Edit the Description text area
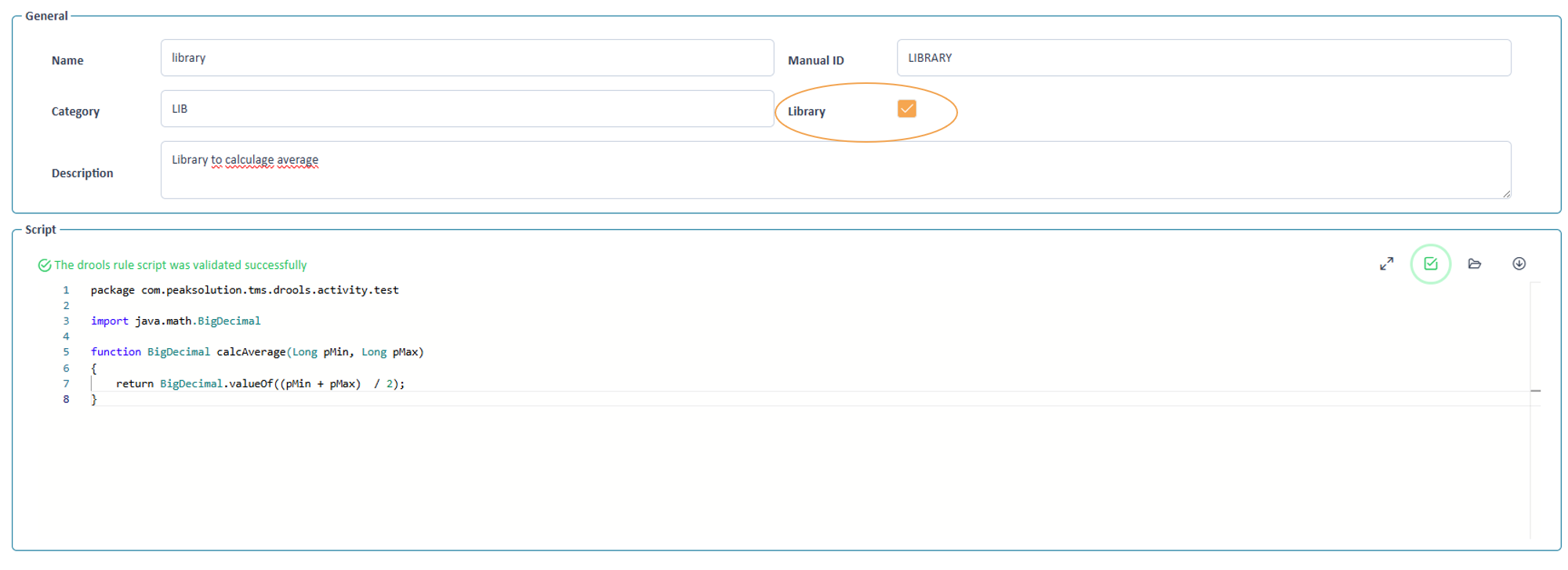 (x=836, y=170)
